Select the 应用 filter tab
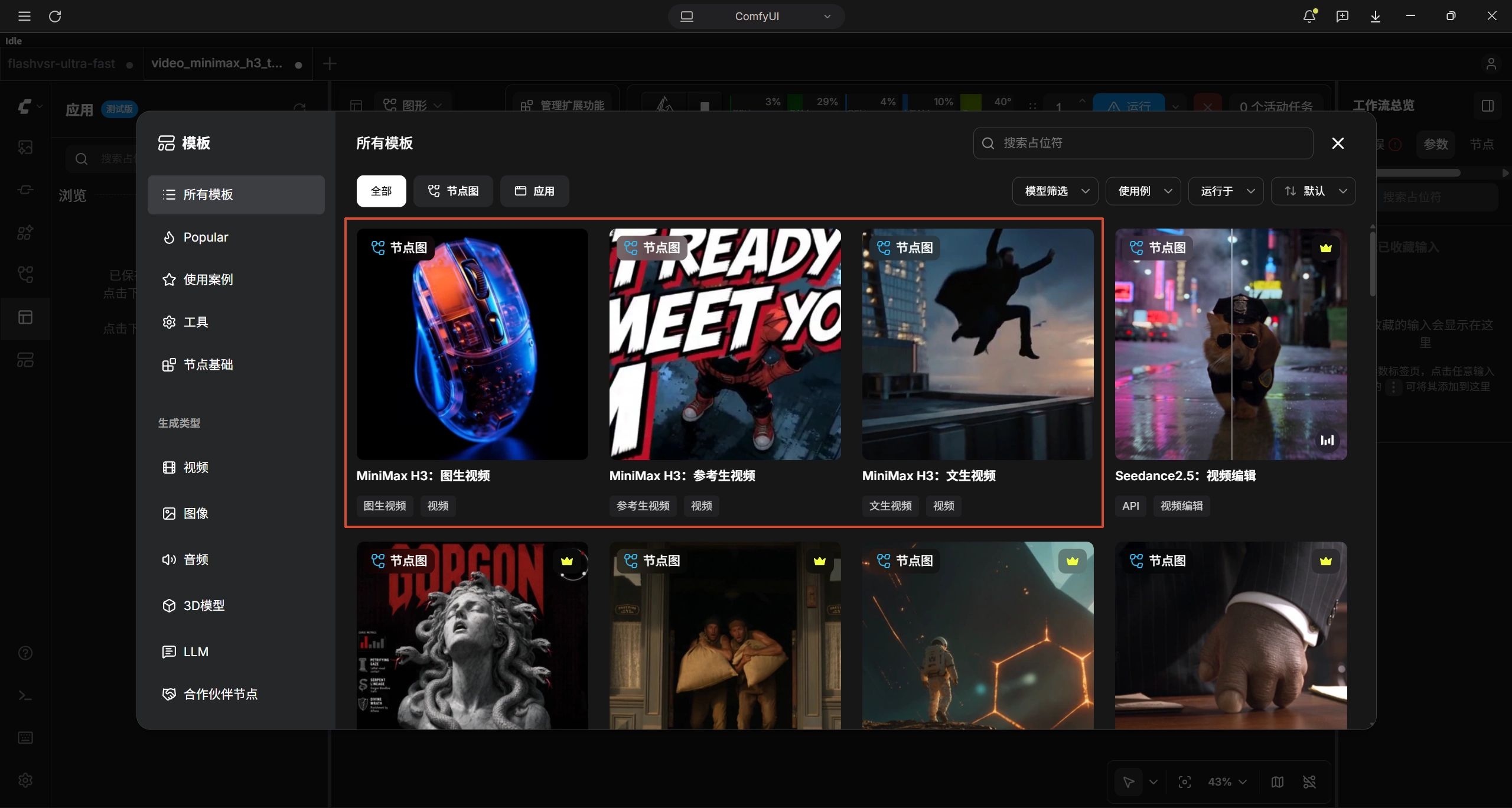The image size is (1512, 808). pyautogui.click(x=535, y=191)
